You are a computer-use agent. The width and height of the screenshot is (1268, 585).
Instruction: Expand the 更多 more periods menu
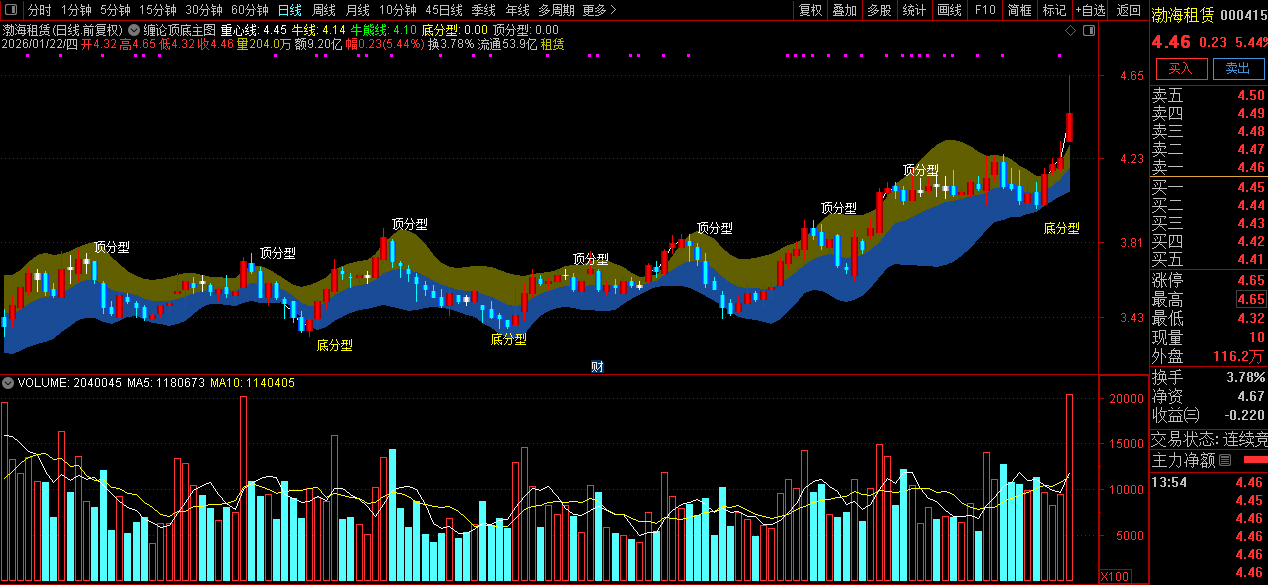tap(599, 10)
